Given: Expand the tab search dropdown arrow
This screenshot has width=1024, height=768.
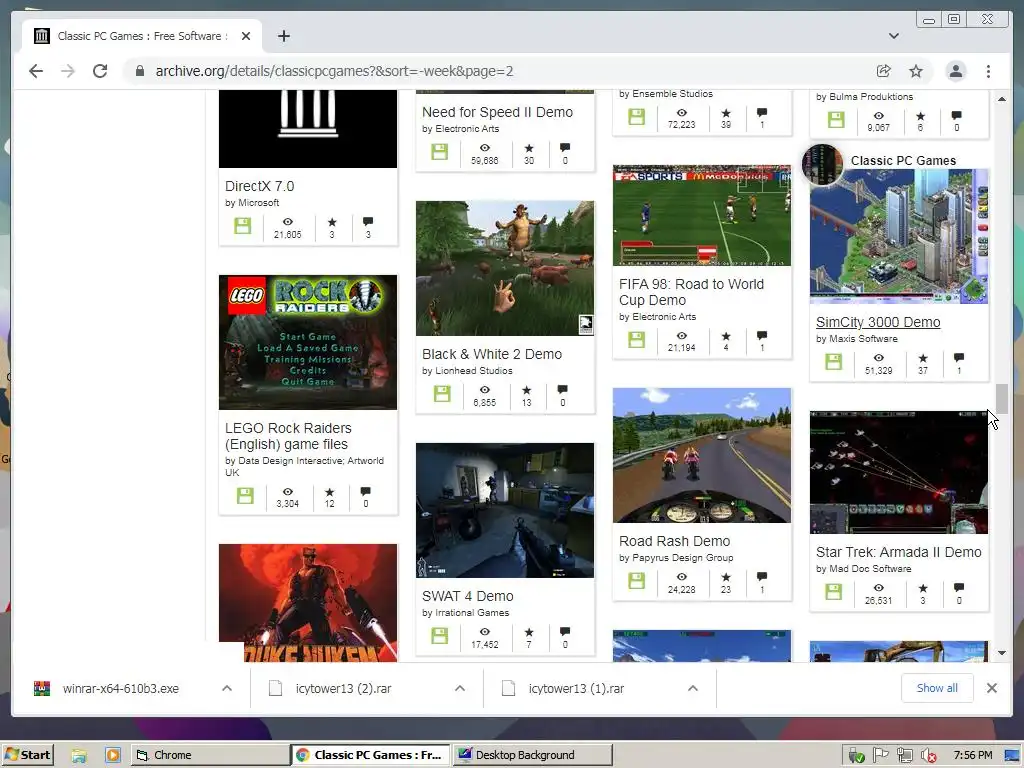Looking at the screenshot, I should point(893,36).
